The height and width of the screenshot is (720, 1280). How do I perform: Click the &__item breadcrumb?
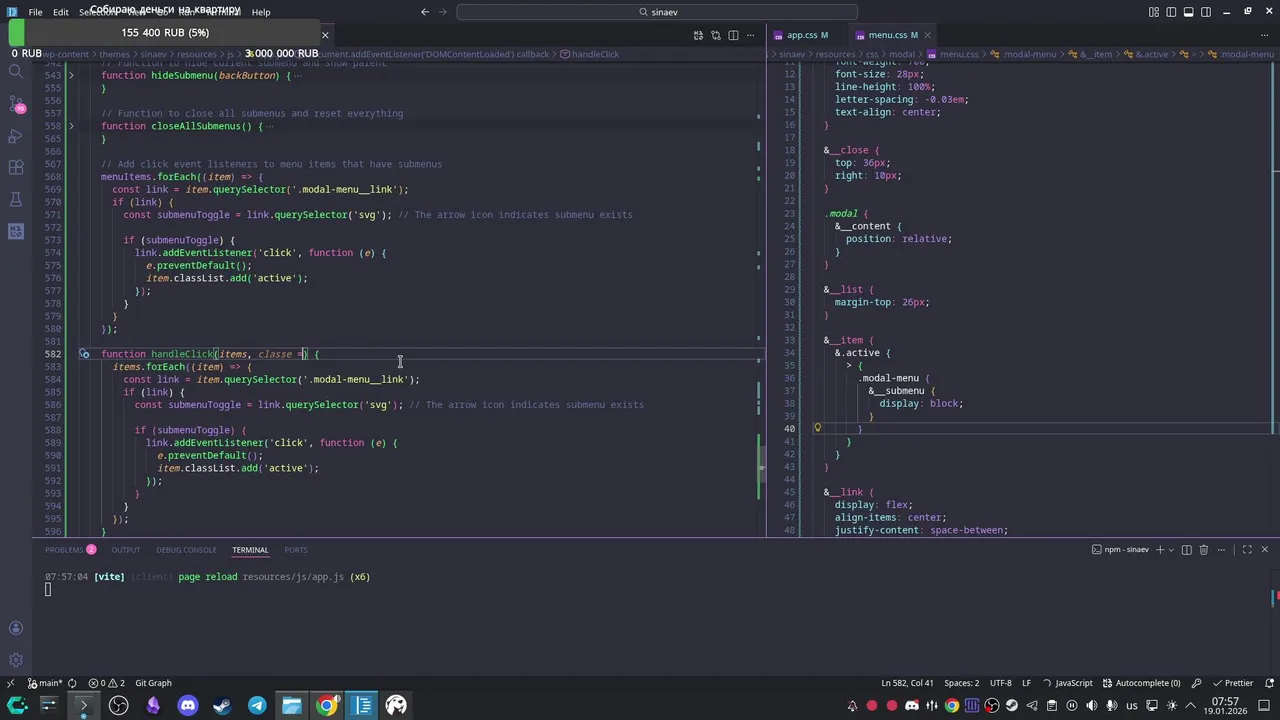pyautogui.click(x=1090, y=54)
